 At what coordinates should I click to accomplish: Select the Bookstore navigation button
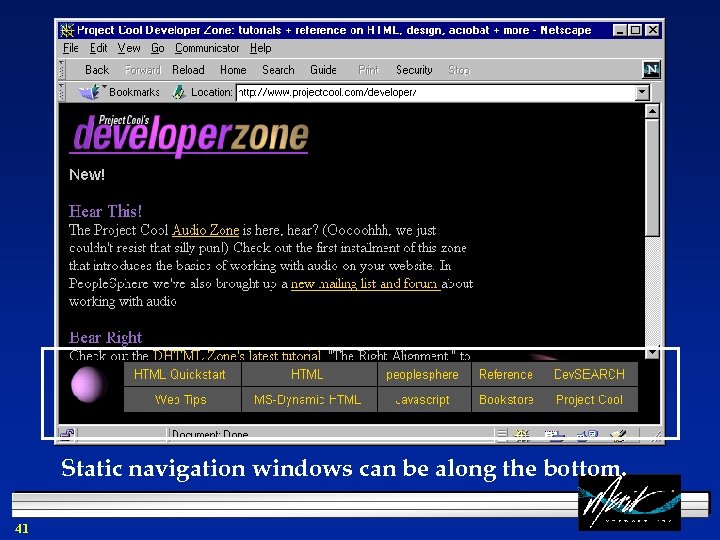point(506,399)
